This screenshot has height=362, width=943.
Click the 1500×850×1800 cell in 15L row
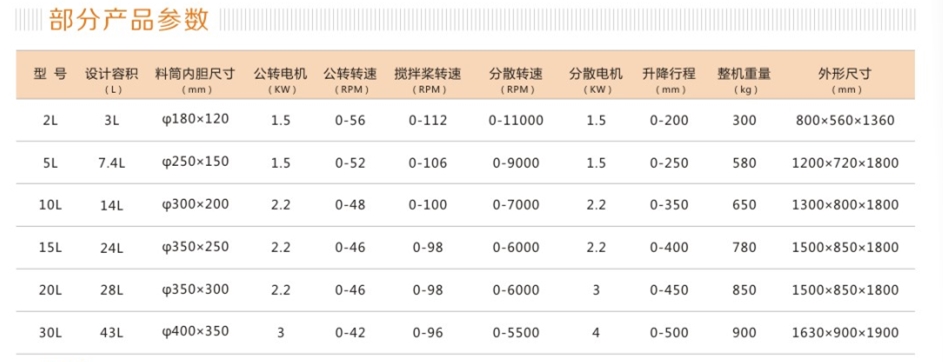pyautogui.click(x=845, y=248)
